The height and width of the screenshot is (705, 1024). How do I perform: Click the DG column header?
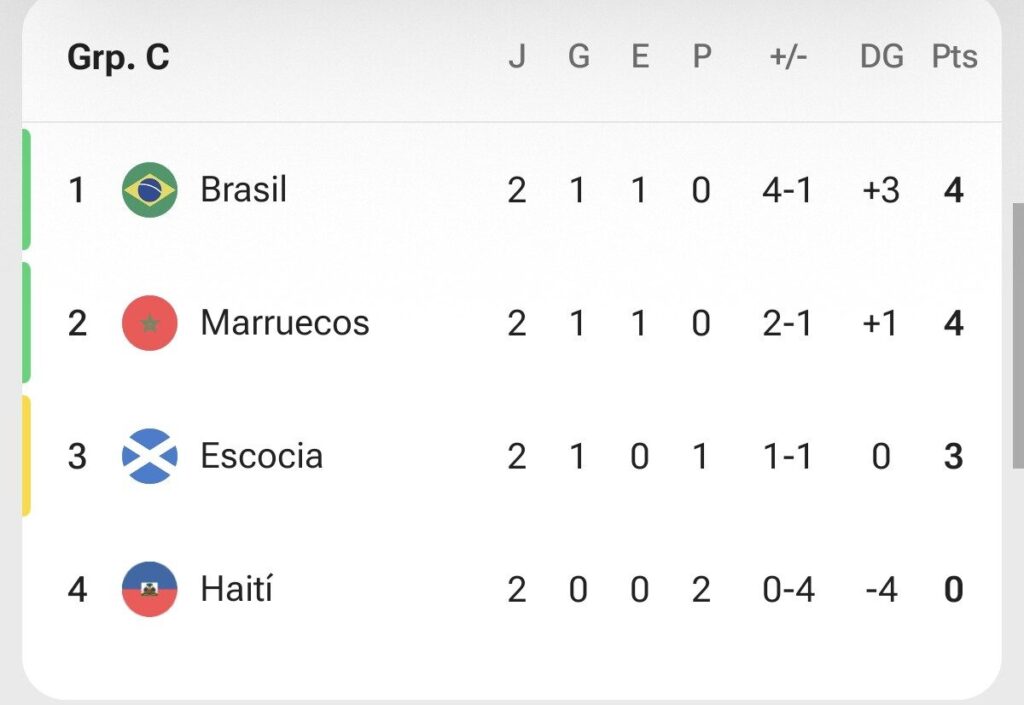882,57
